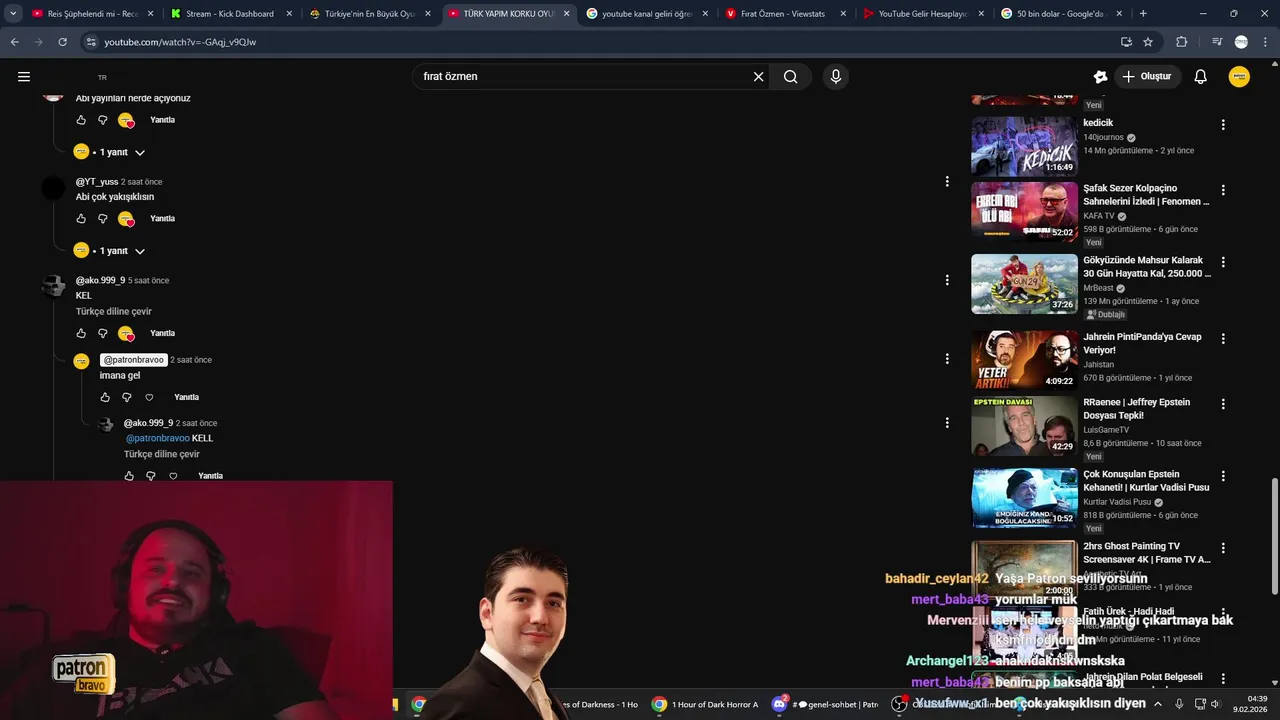Bookmark this page with the star icon

click(1148, 42)
